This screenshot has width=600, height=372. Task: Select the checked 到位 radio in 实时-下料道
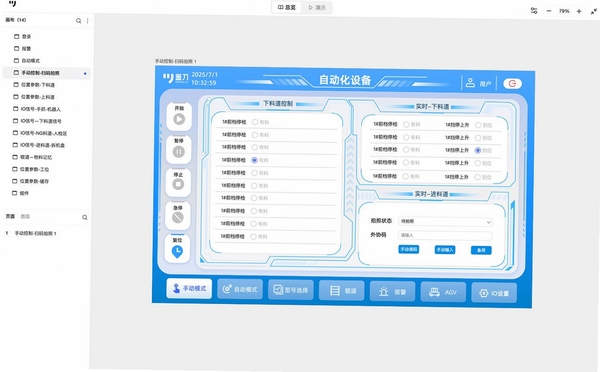[x=478, y=150]
